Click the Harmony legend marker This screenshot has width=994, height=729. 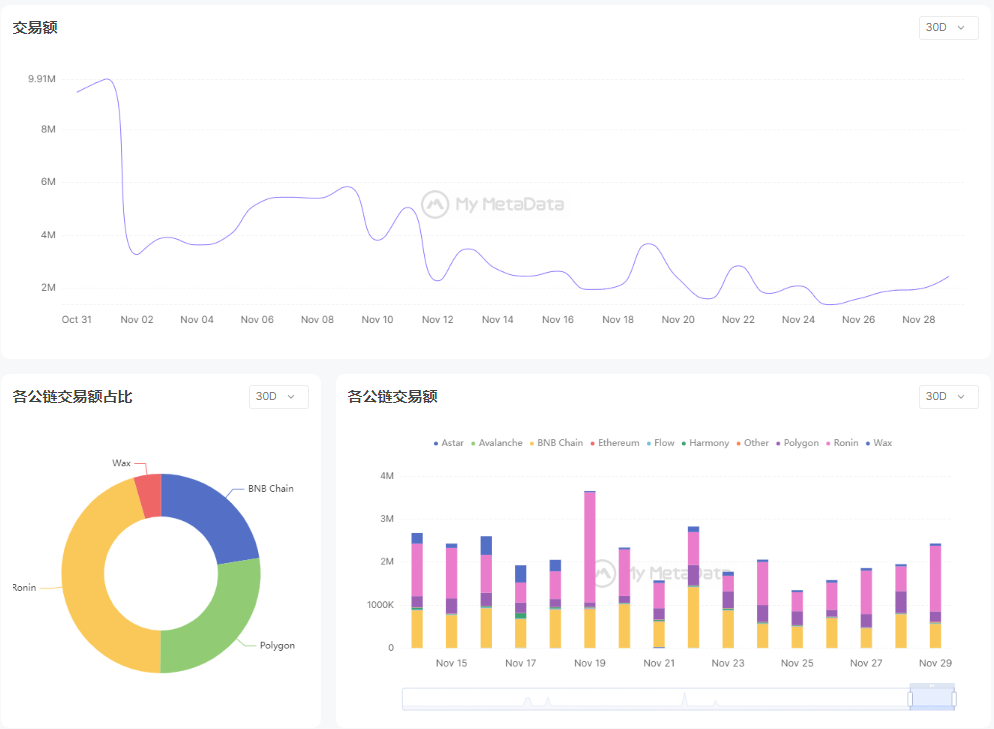tap(684, 443)
